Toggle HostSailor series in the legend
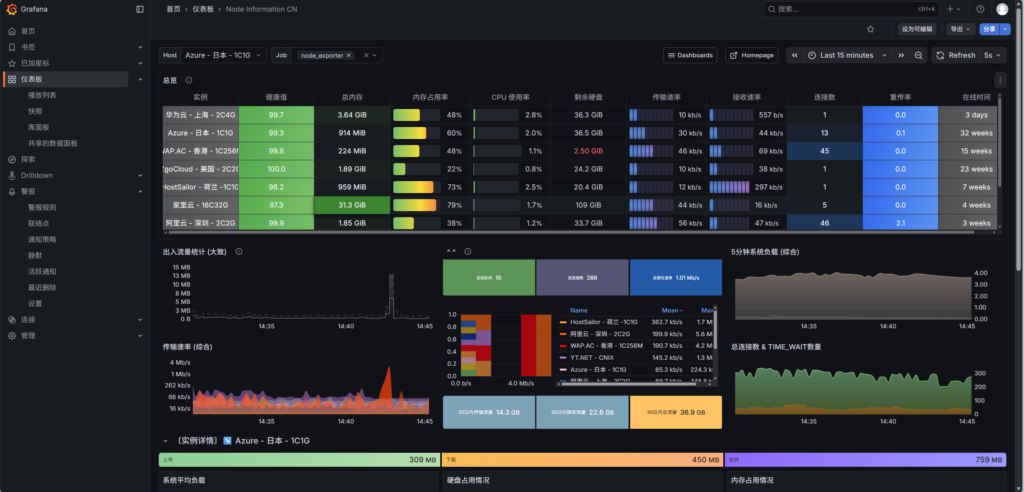The height and width of the screenshot is (492, 1024). click(605, 323)
